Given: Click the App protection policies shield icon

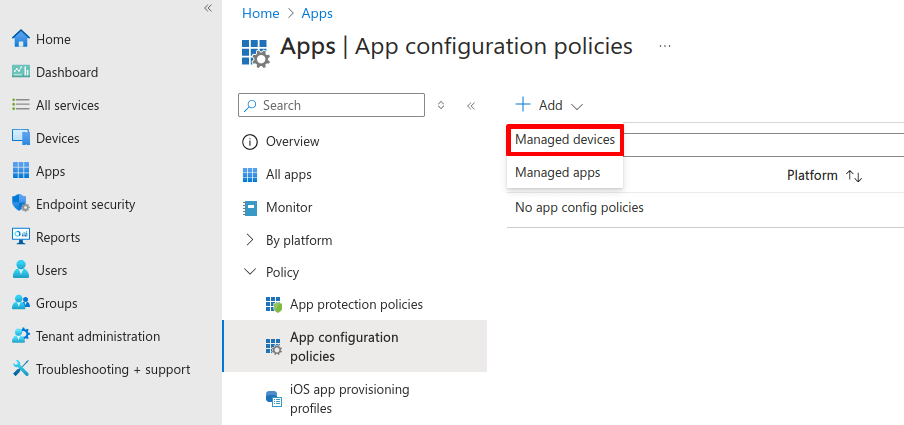Looking at the screenshot, I should (273, 304).
